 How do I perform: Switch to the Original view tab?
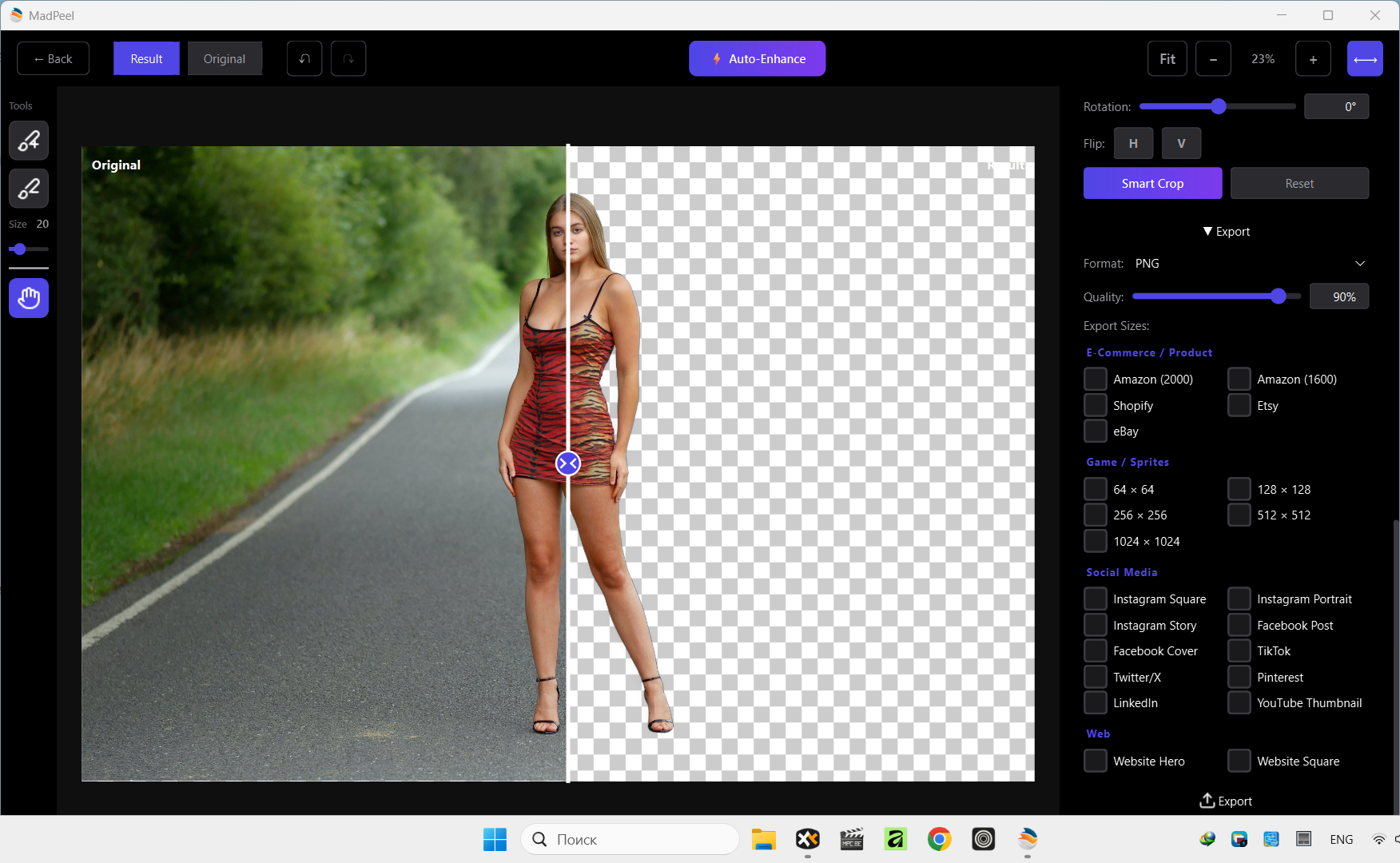pyautogui.click(x=225, y=59)
